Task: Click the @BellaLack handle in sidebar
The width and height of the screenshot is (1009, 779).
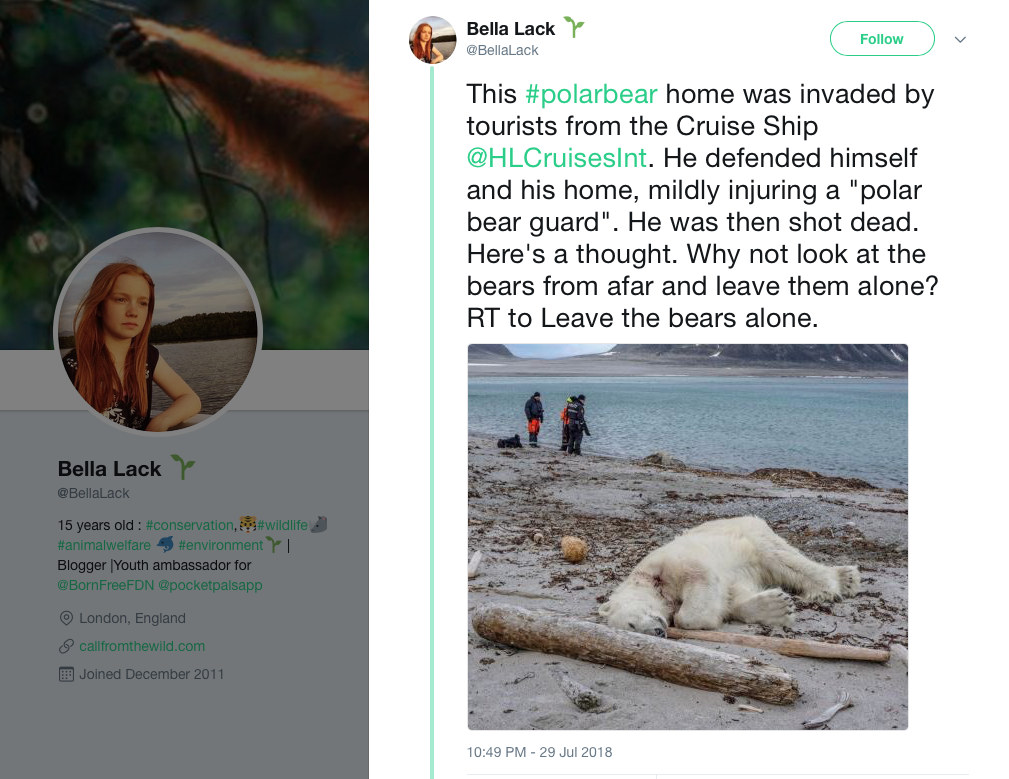Action: [93, 493]
